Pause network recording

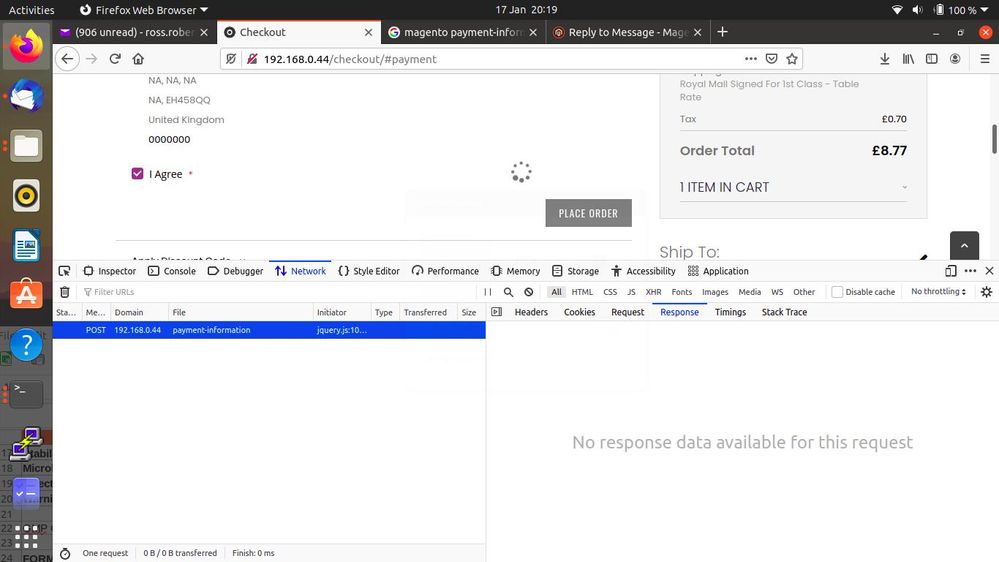pyautogui.click(x=488, y=292)
